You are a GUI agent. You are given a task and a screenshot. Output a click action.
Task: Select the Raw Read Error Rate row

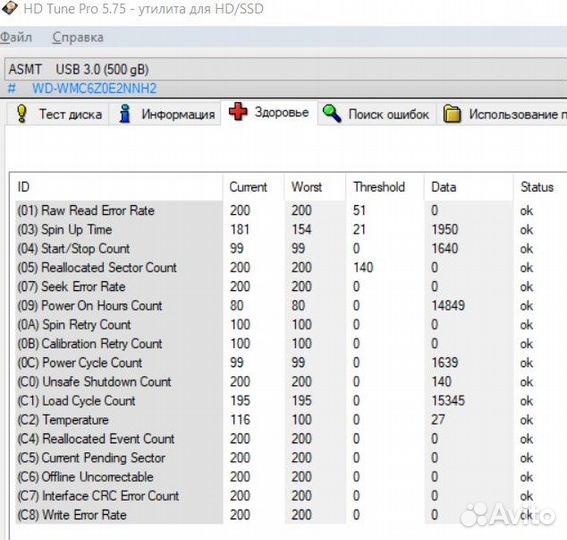(286, 211)
